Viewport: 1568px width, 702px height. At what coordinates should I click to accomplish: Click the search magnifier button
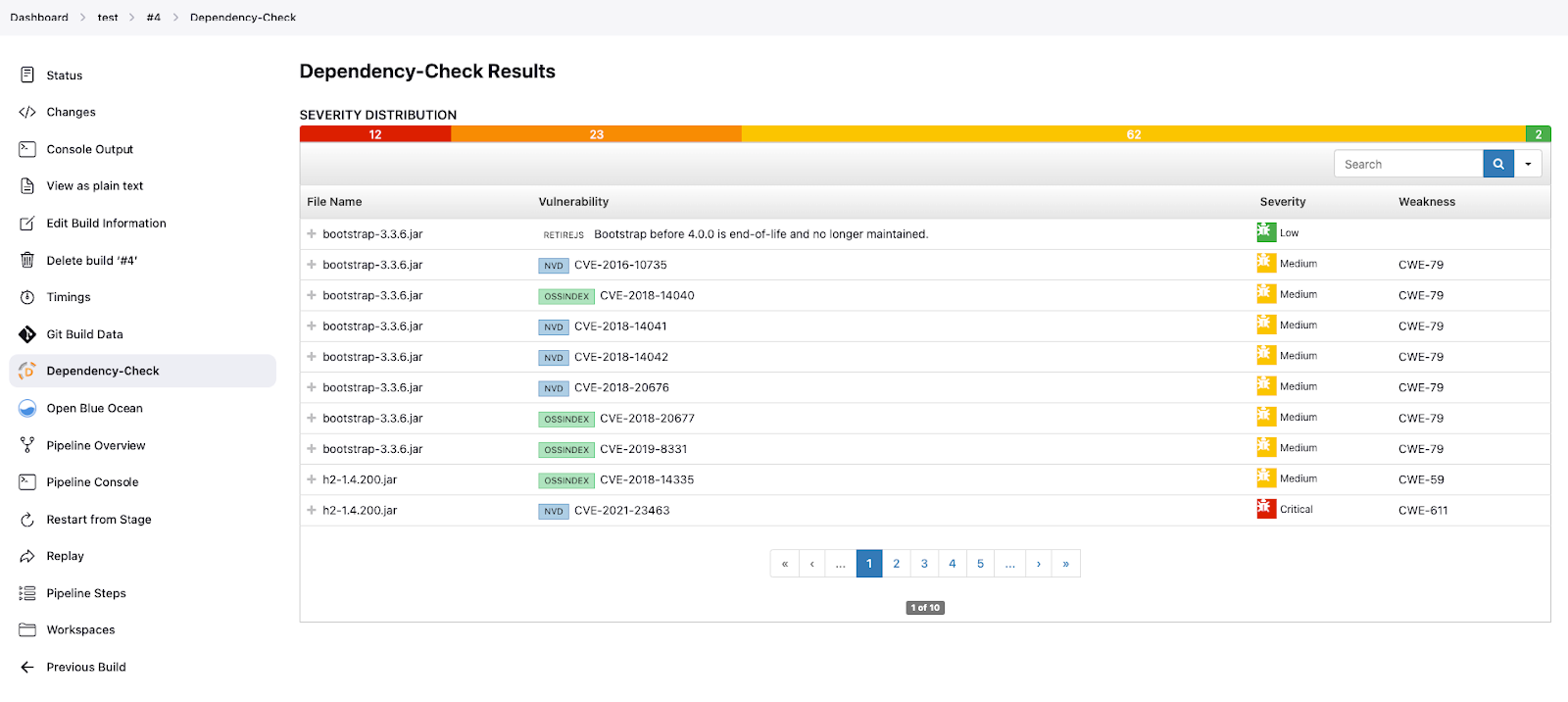click(1497, 164)
